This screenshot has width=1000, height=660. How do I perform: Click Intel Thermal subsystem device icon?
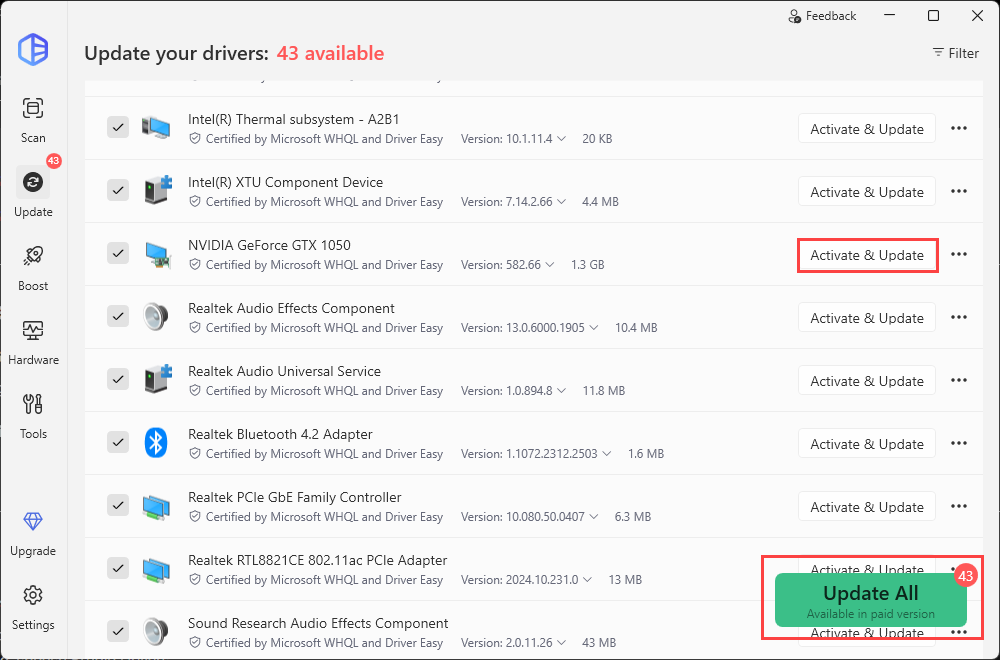[156, 128]
